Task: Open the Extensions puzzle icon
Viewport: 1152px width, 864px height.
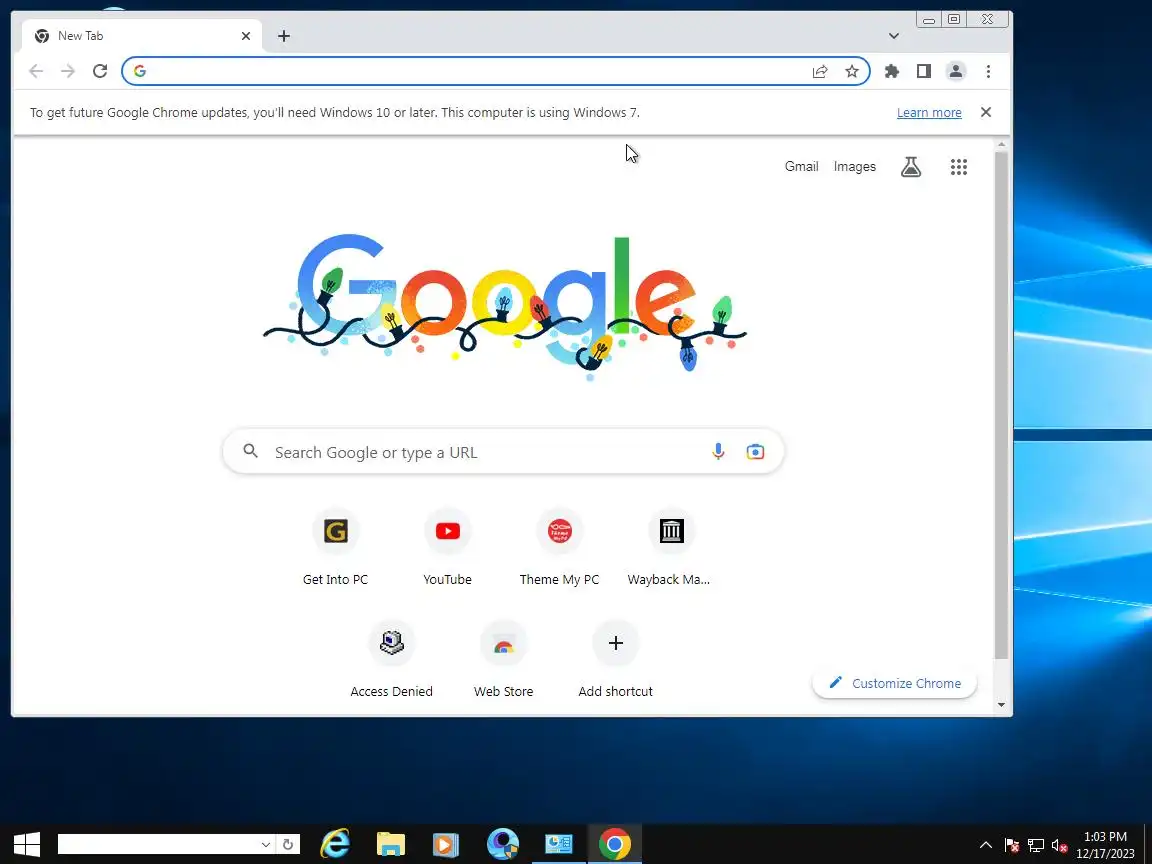Action: (892, 71)
